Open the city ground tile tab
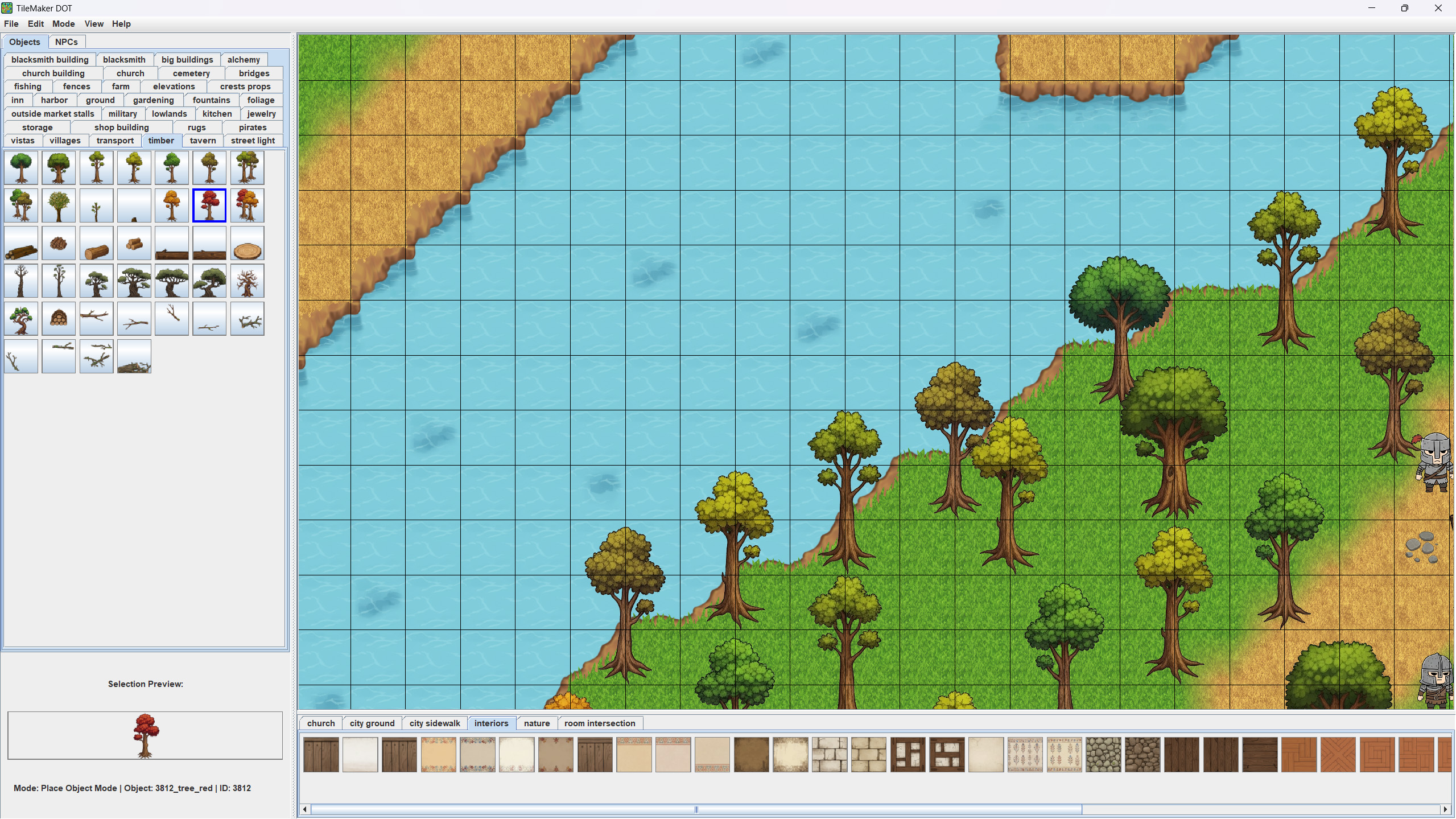1456x819 pixels. point(372,723)
